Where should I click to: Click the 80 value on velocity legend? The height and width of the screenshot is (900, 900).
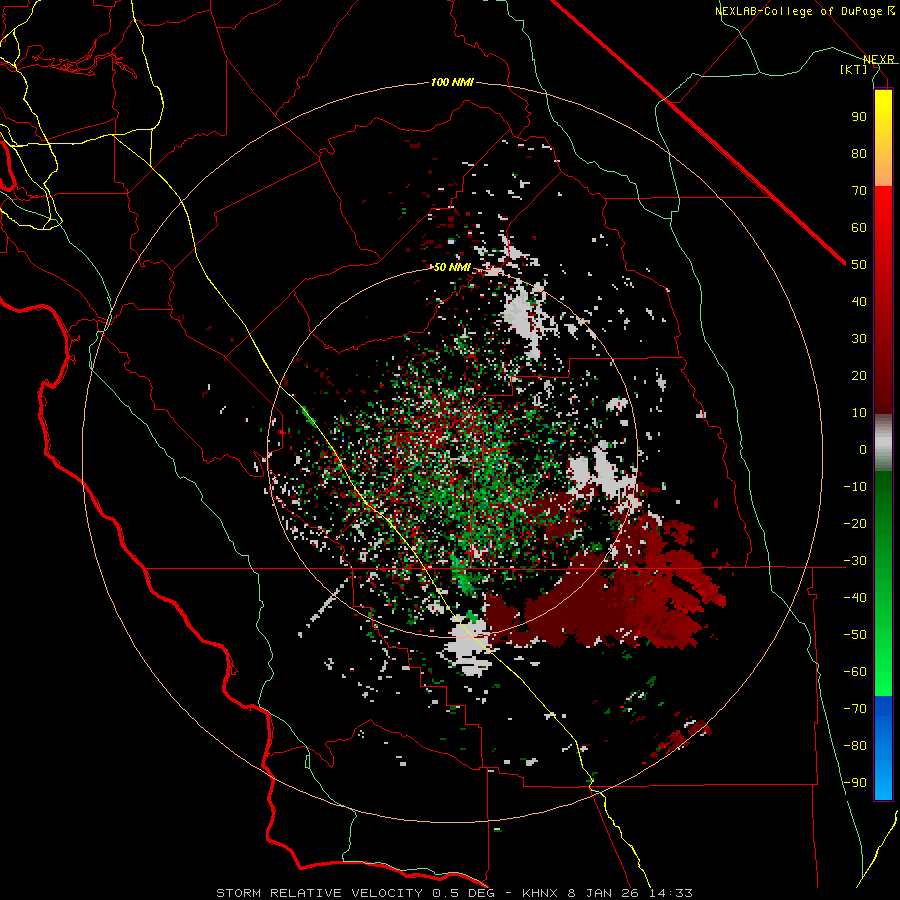click(x=859, y=154)
